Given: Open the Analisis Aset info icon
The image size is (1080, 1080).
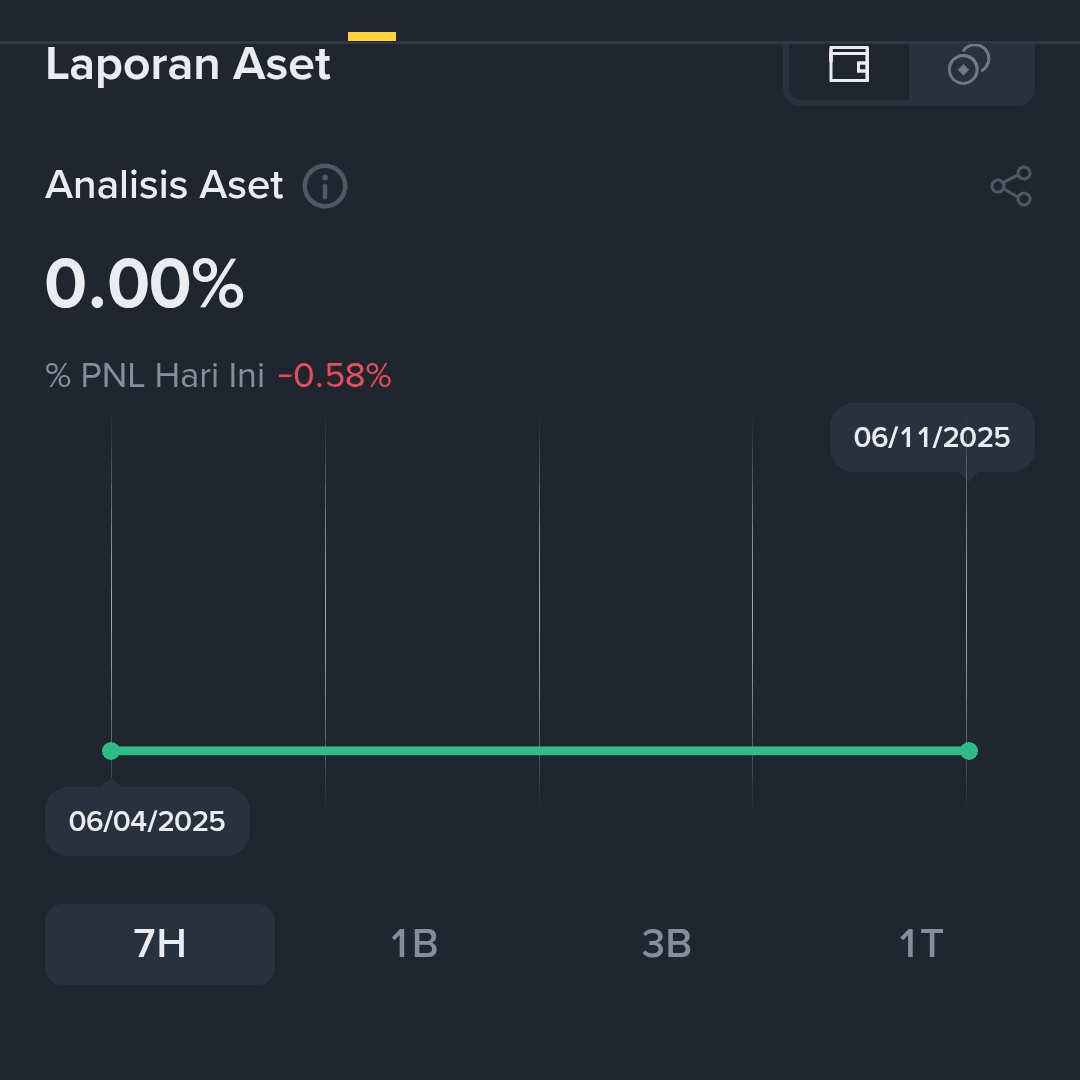Looking at the screenshot, I should pos(325,186).
